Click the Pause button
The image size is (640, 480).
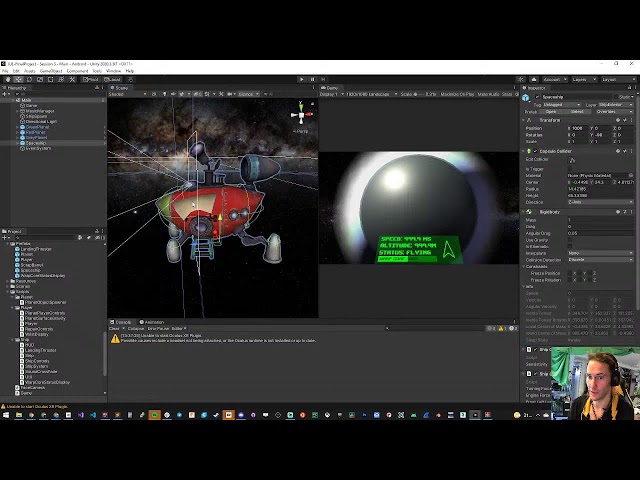point(312,80)
